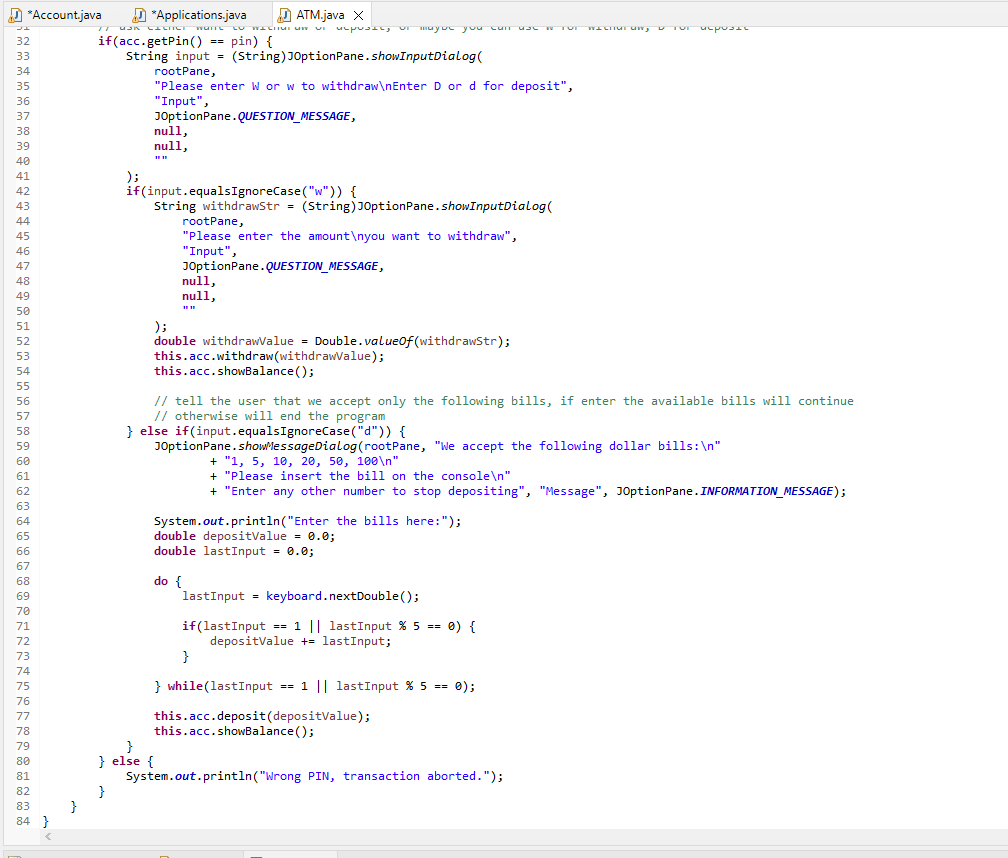Click the left arrow of the horizontal scrollbar
The image size is (1008, 858).
coord(46,837)
